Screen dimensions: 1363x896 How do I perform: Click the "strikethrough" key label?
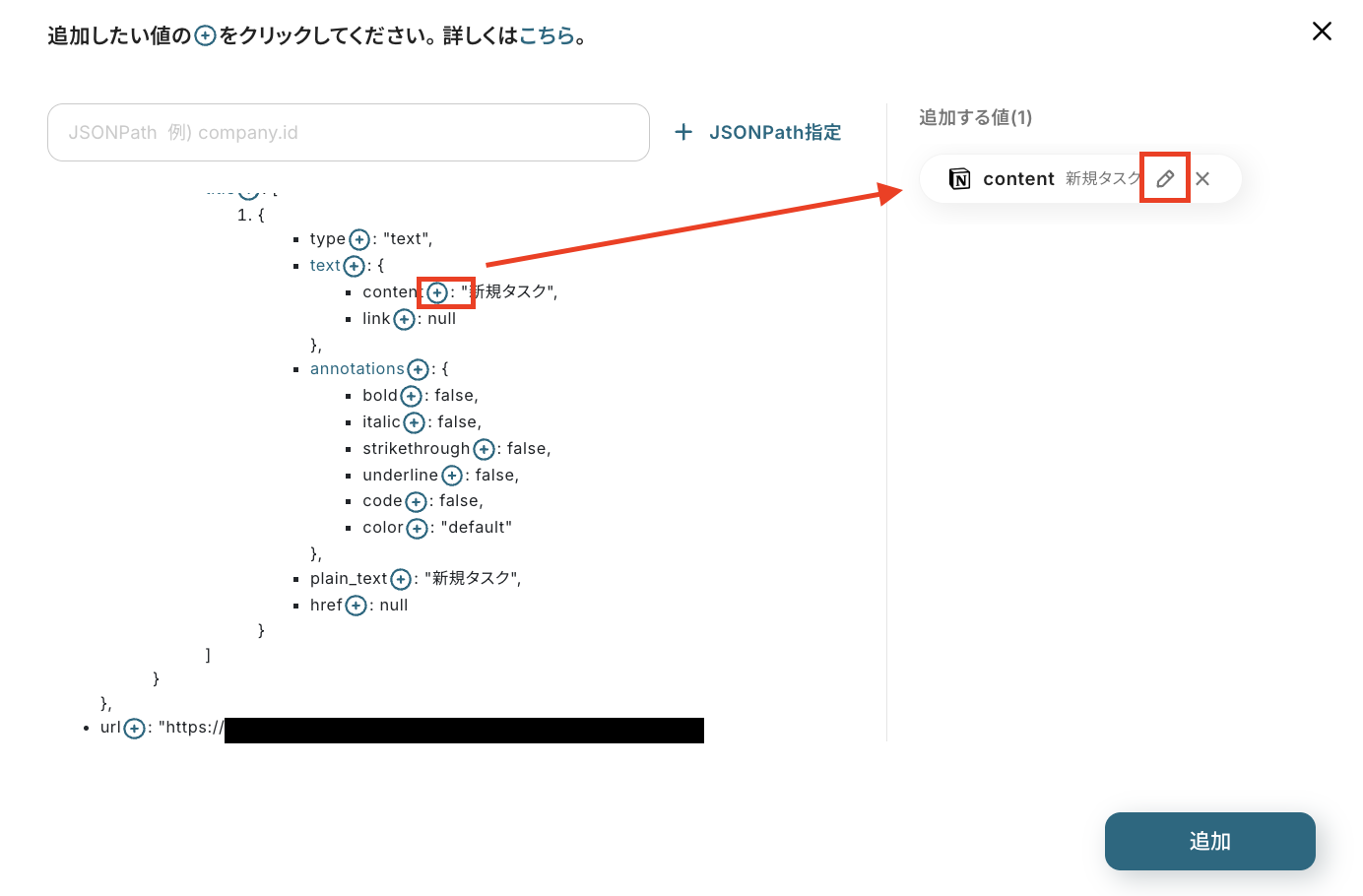tap(416, 449)
